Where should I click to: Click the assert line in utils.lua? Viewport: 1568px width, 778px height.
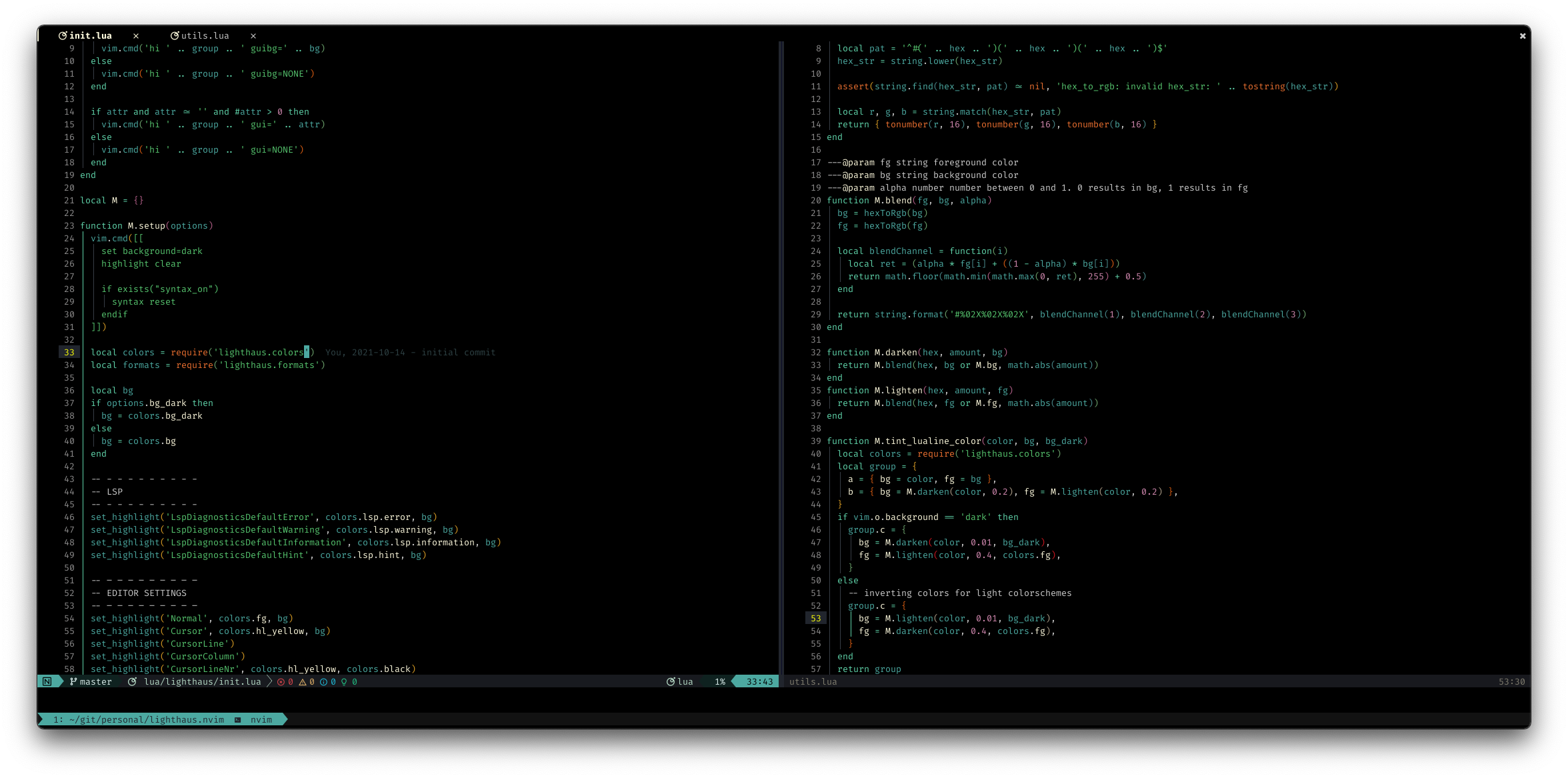pos(1088,86)
